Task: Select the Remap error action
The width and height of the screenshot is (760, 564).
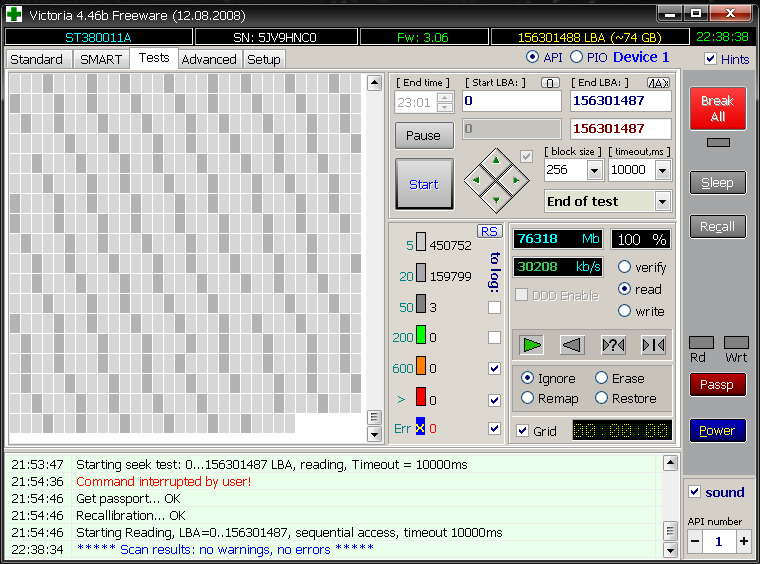Action: coord(527,398)
